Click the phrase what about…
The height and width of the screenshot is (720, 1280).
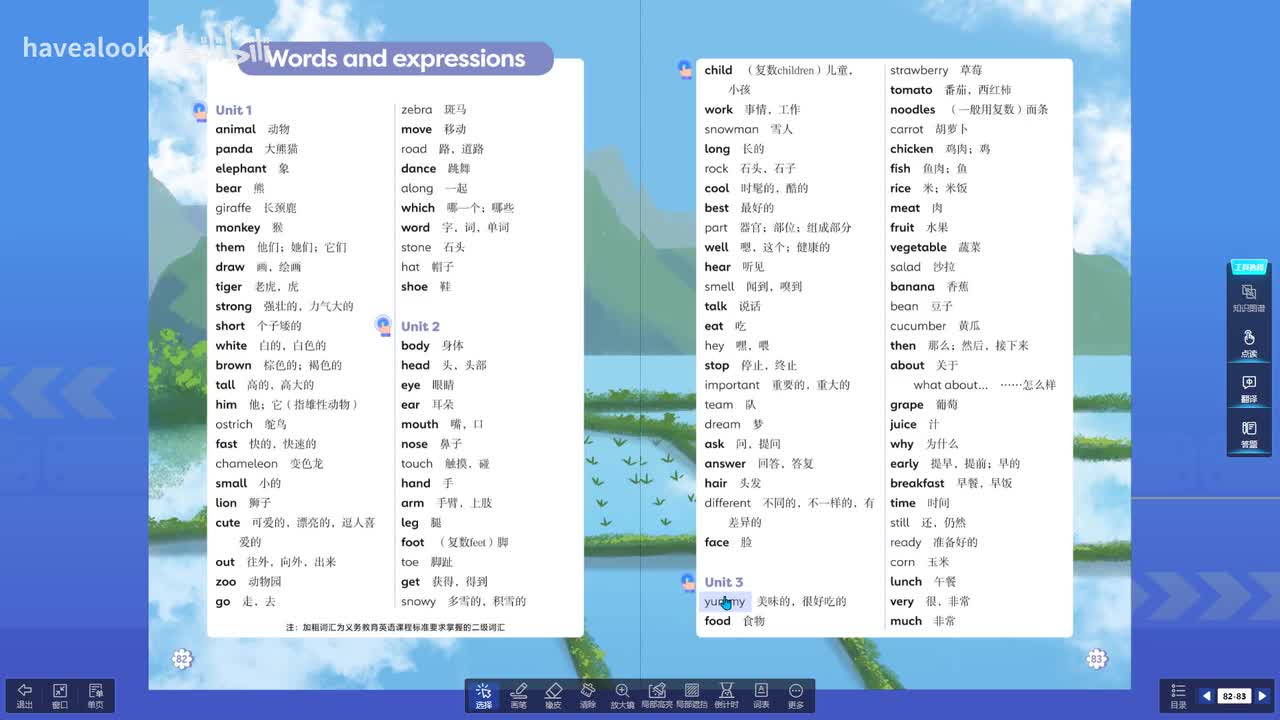pos(950,385)
